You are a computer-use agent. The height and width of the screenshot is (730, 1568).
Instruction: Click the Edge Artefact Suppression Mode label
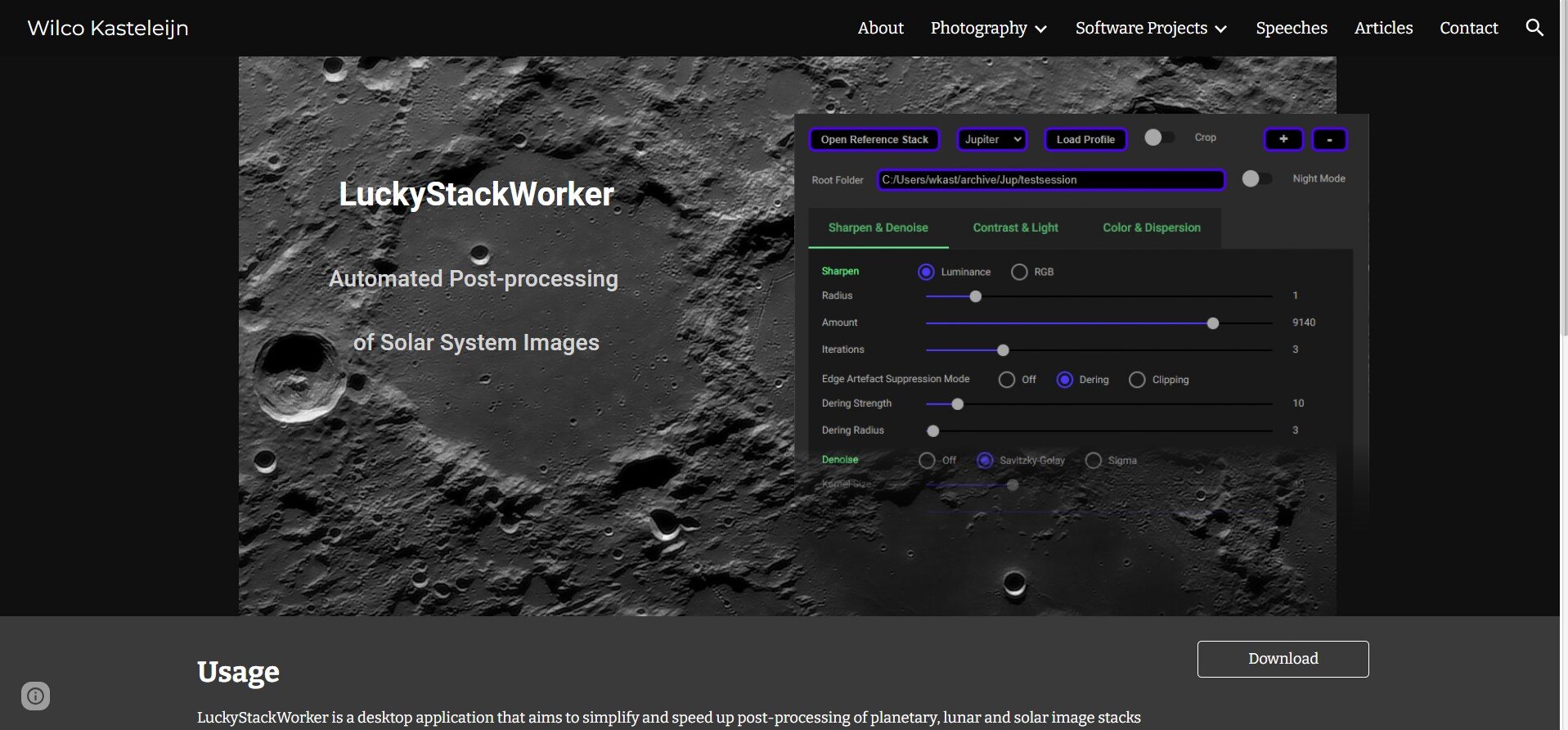point(896,379)
